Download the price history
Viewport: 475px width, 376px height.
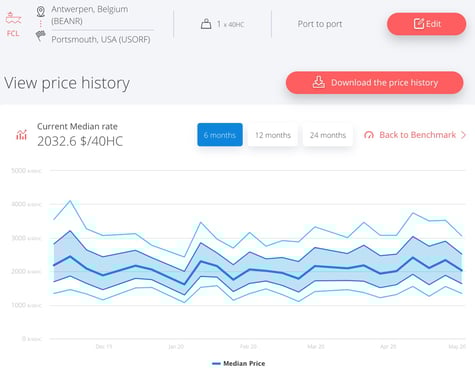pos(374,82)
